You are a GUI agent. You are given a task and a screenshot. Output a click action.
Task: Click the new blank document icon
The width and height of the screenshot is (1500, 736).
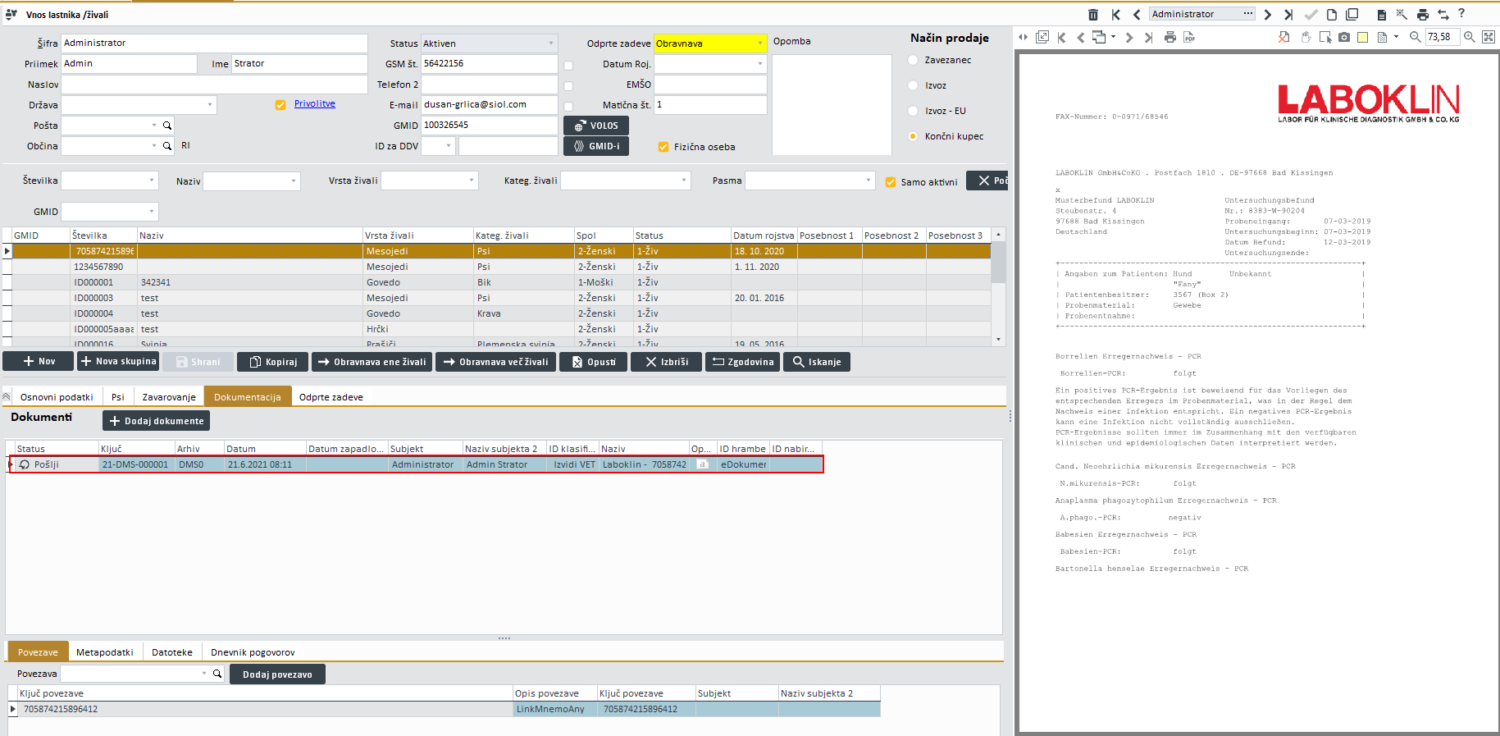pos(1332,14)
